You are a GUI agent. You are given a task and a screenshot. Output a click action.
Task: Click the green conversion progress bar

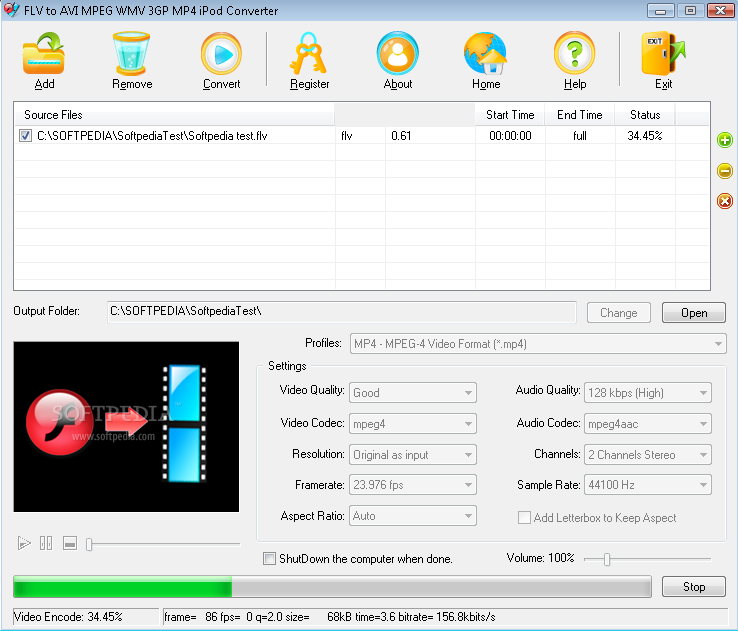(x=332, y=587)
